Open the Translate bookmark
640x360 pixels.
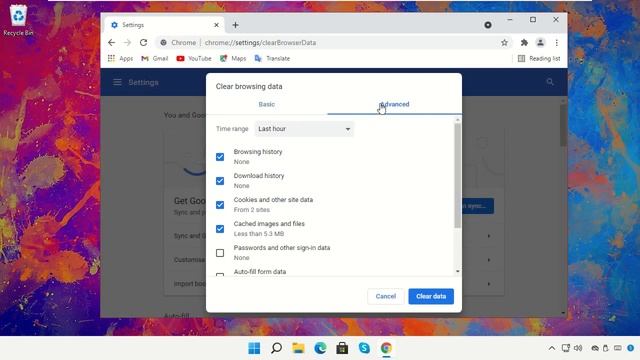point(272,58)
